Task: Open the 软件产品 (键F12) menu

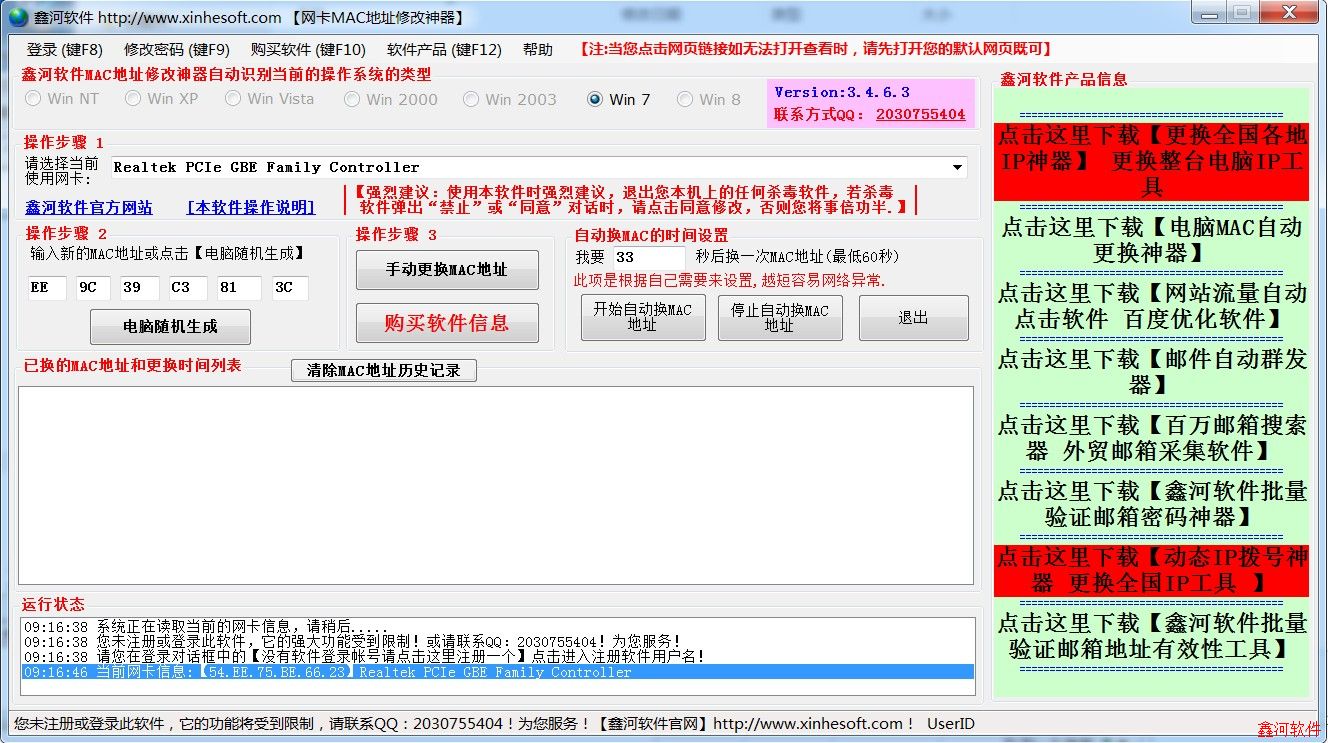Action: point(444,49)
